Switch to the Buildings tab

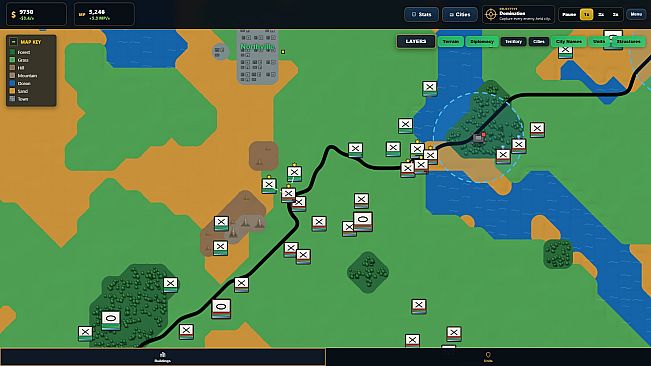pos(162,357)
